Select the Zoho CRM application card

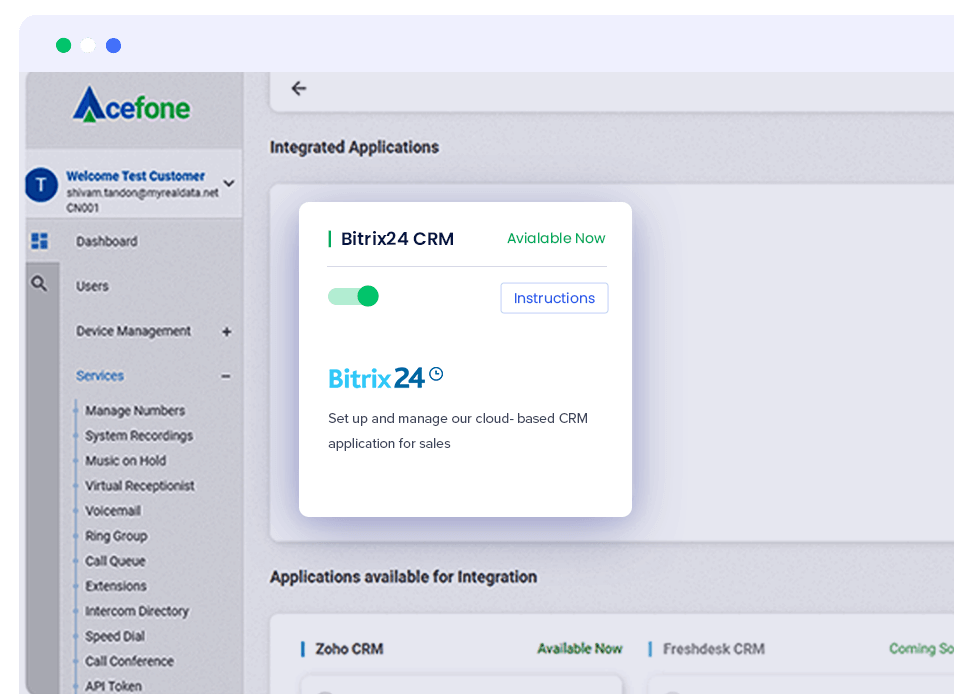pos(349,649)
